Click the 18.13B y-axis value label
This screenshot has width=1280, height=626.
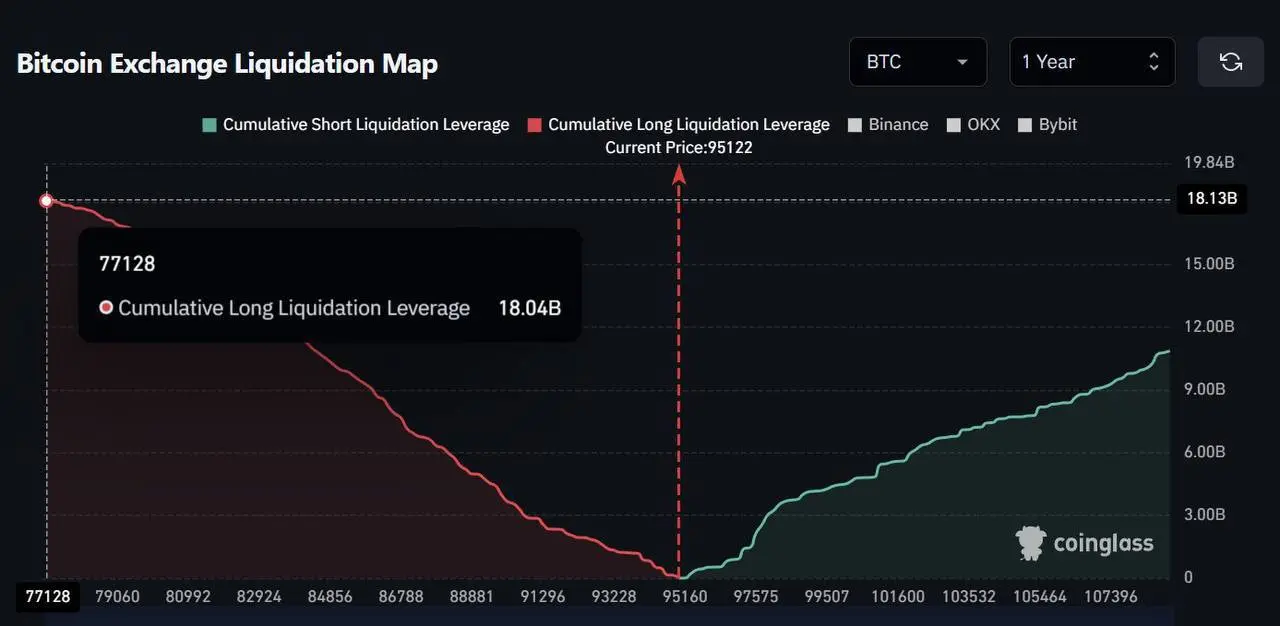1212,198
